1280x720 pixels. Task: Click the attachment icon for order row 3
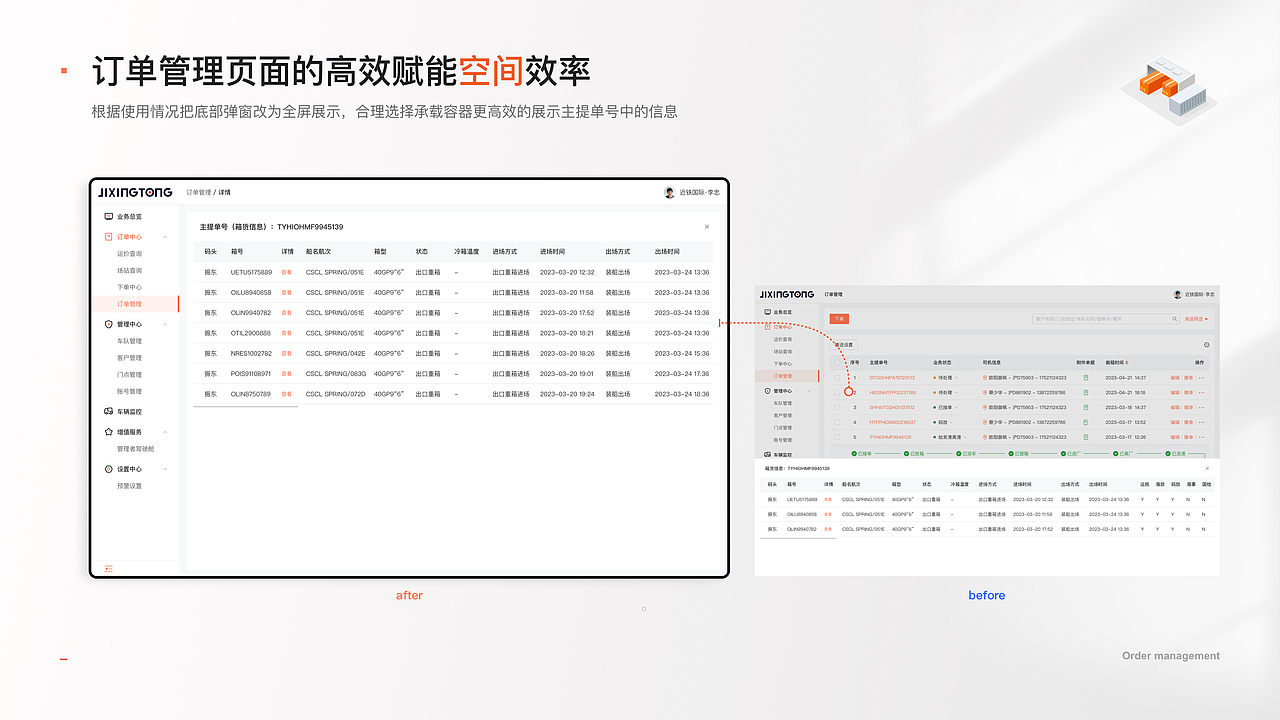(1086, 407)
